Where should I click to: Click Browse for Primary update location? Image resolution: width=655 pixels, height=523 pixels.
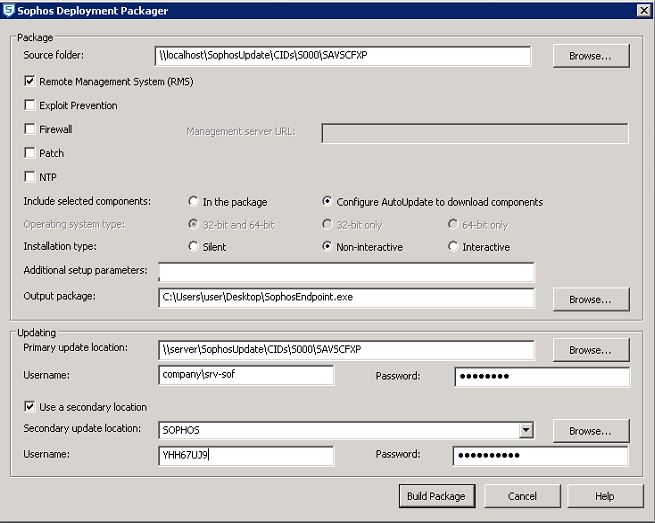591,350
